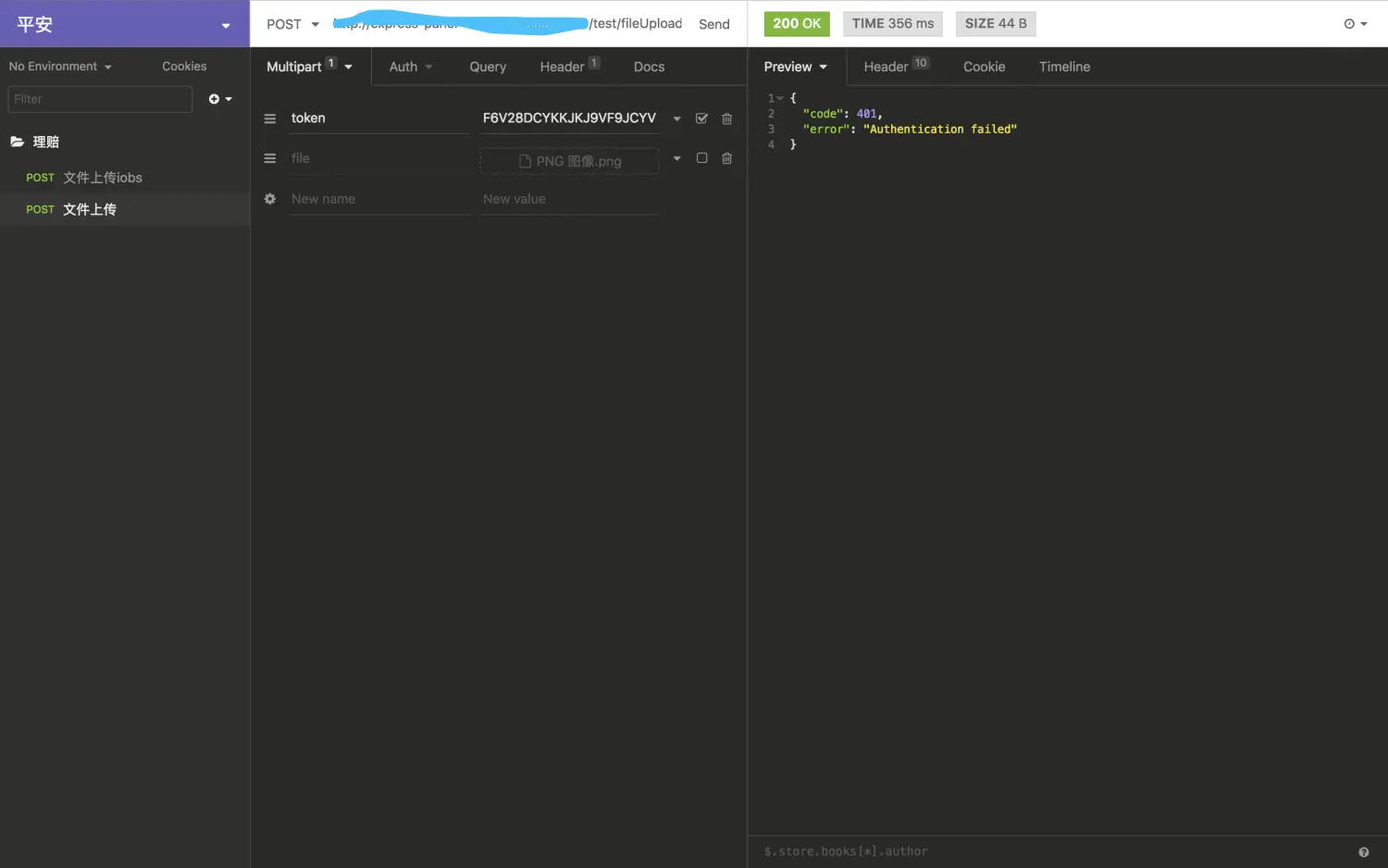Choose the PNG 图像.png file button
1388x868 pixels.
tap(569, 161)
